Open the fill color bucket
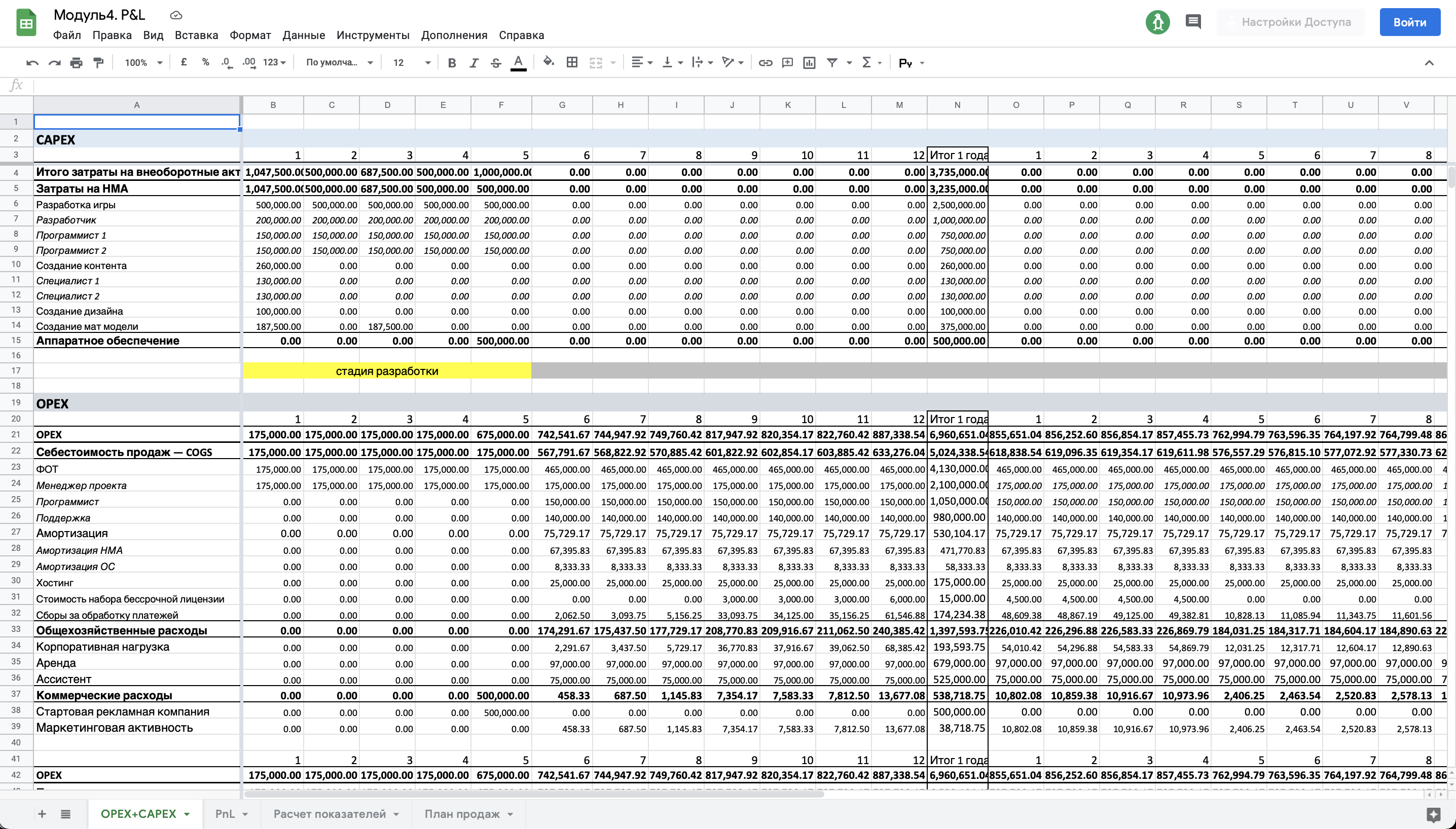Image resolution: width=1456 pixels, height=829 pixels. [548, 62]
